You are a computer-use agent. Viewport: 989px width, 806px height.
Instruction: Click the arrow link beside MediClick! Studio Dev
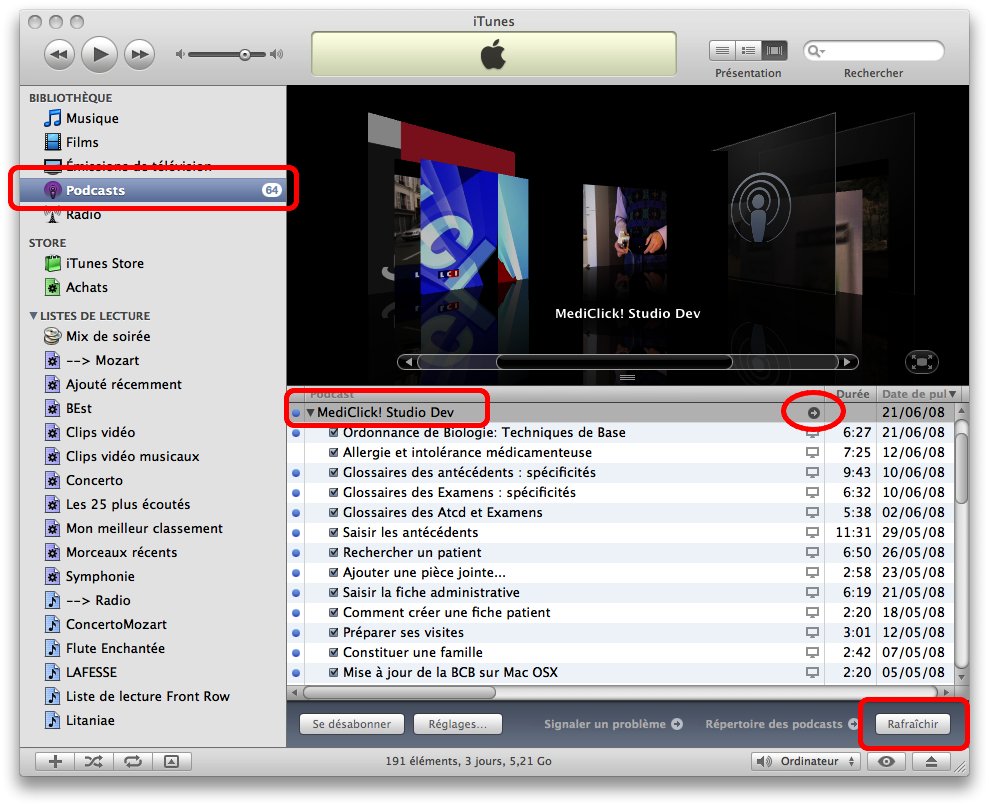814,412
